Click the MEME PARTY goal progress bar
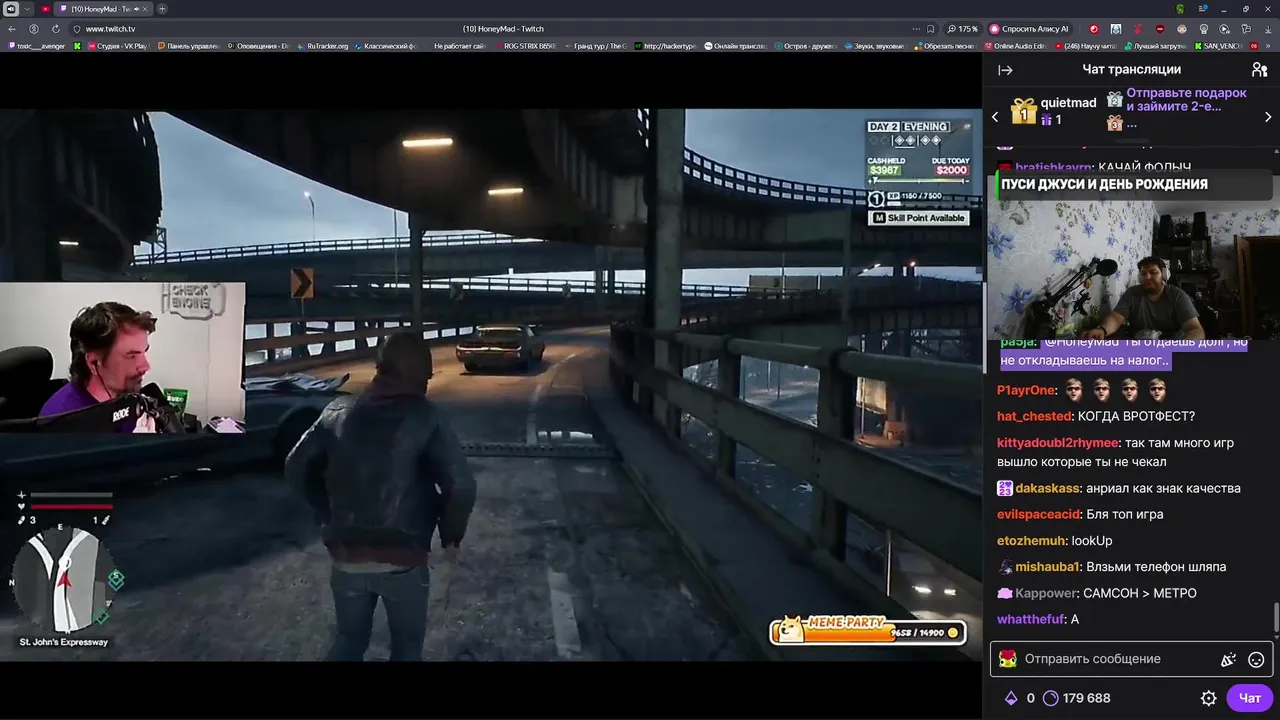 click(867, 630)
